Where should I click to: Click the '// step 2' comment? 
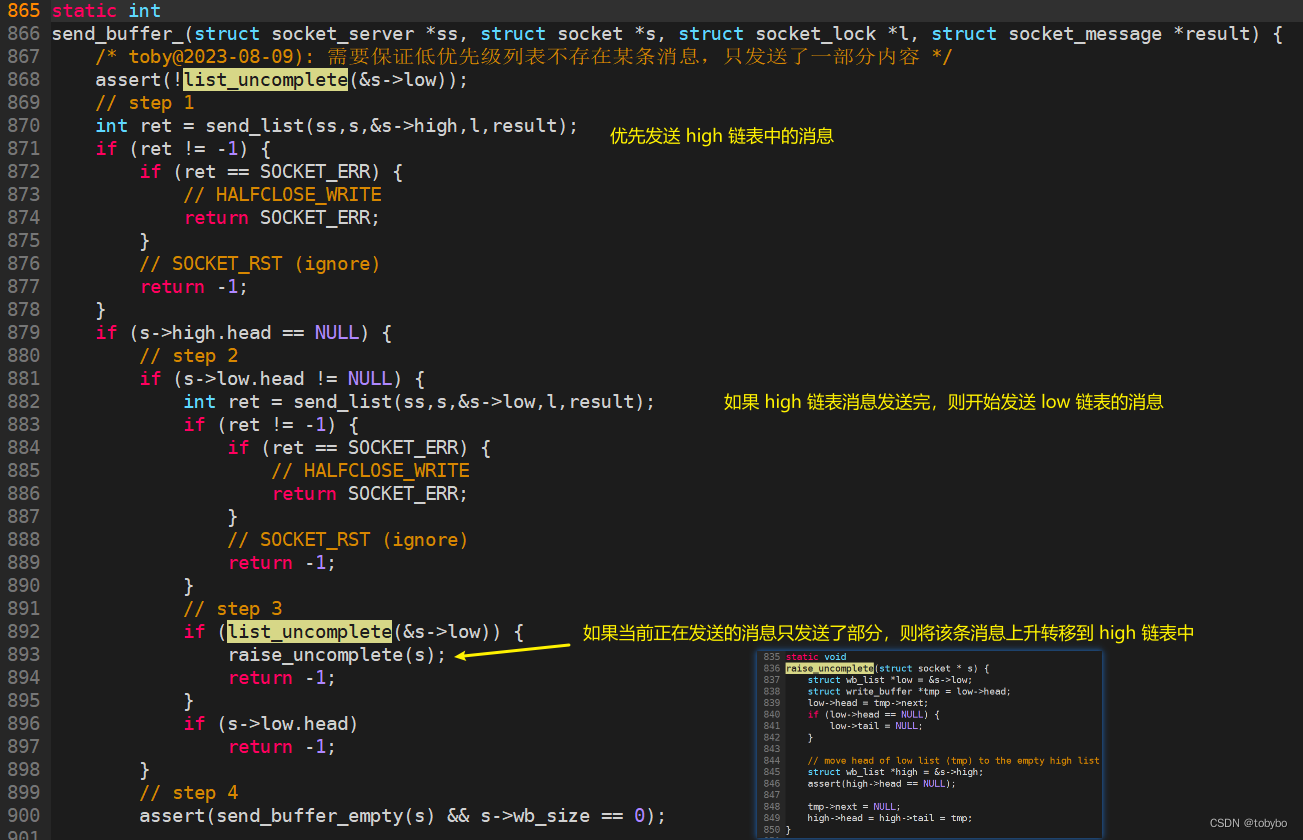tap(189, 356)
